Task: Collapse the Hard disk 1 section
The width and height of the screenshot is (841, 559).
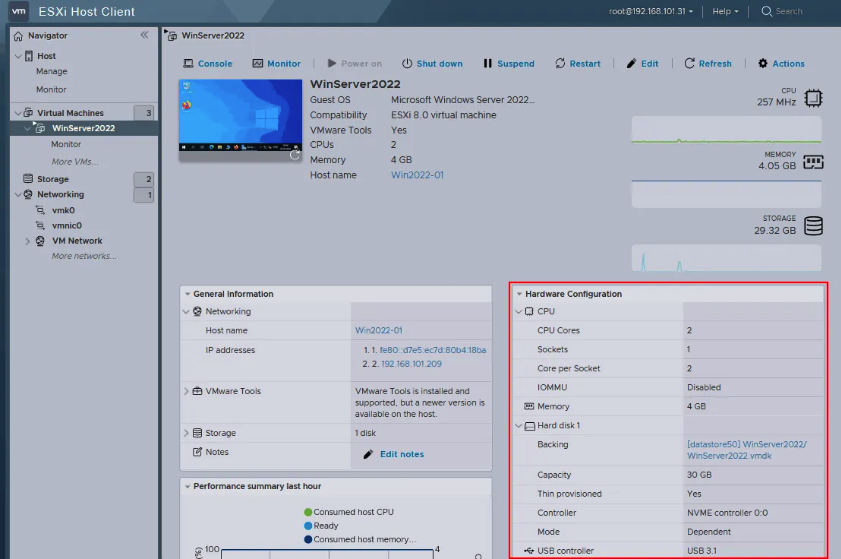Action: 519,425
